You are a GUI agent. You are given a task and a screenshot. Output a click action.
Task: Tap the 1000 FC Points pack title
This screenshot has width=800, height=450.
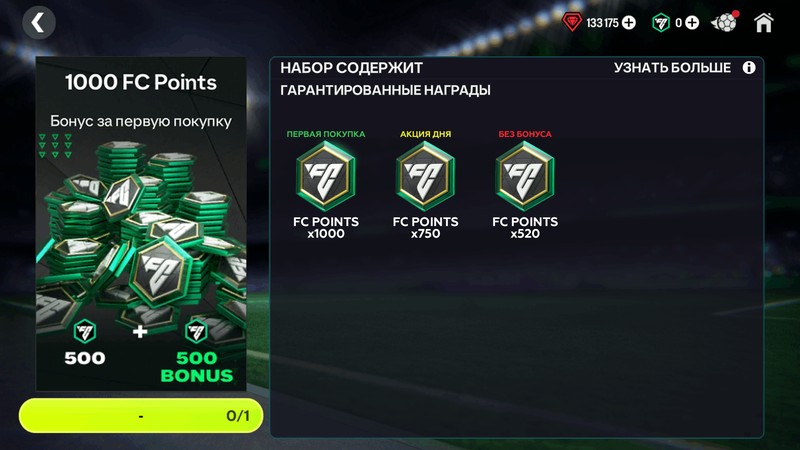coord(141,83)
